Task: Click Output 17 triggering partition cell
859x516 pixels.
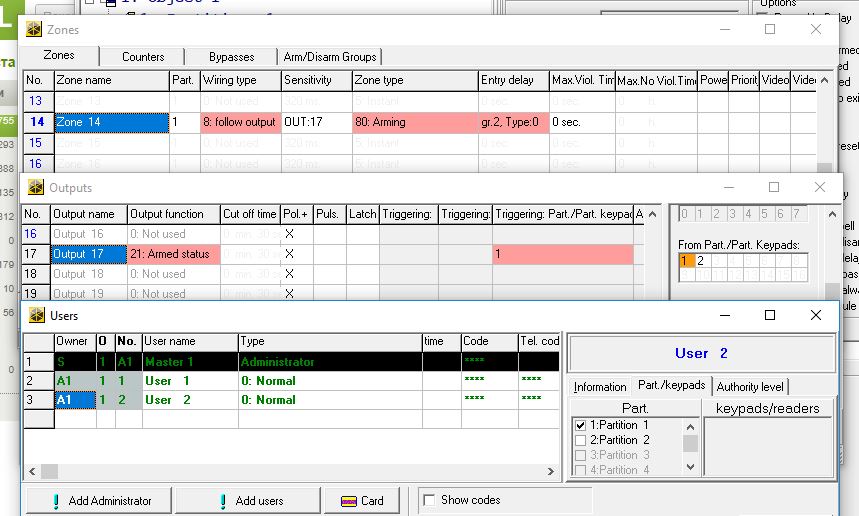Action: pyautogui.click(x=563, y=254)
